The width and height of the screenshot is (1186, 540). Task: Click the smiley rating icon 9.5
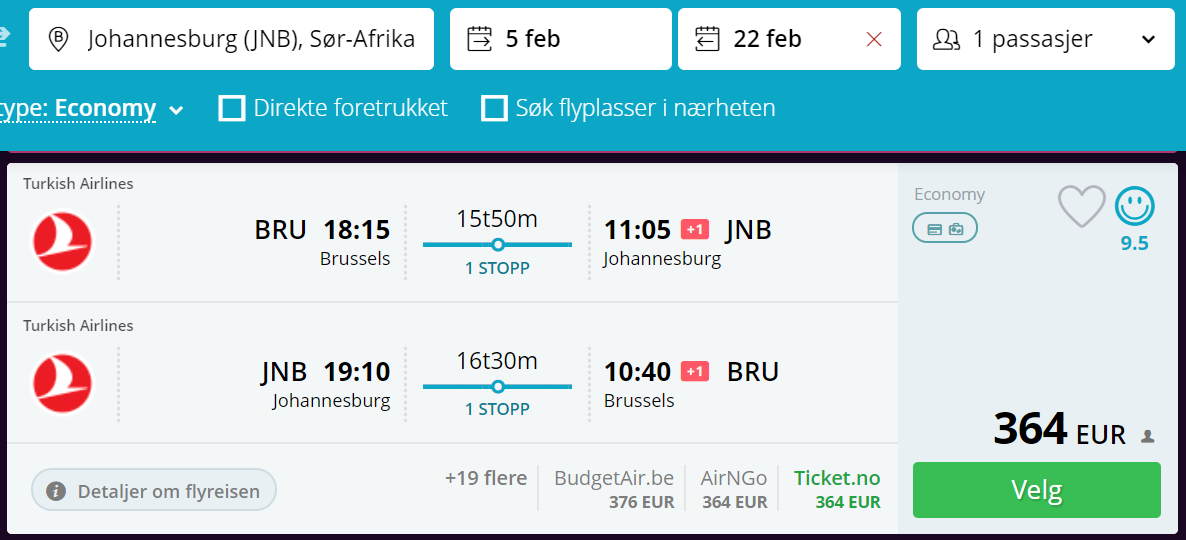click(x=1135, y=206)
